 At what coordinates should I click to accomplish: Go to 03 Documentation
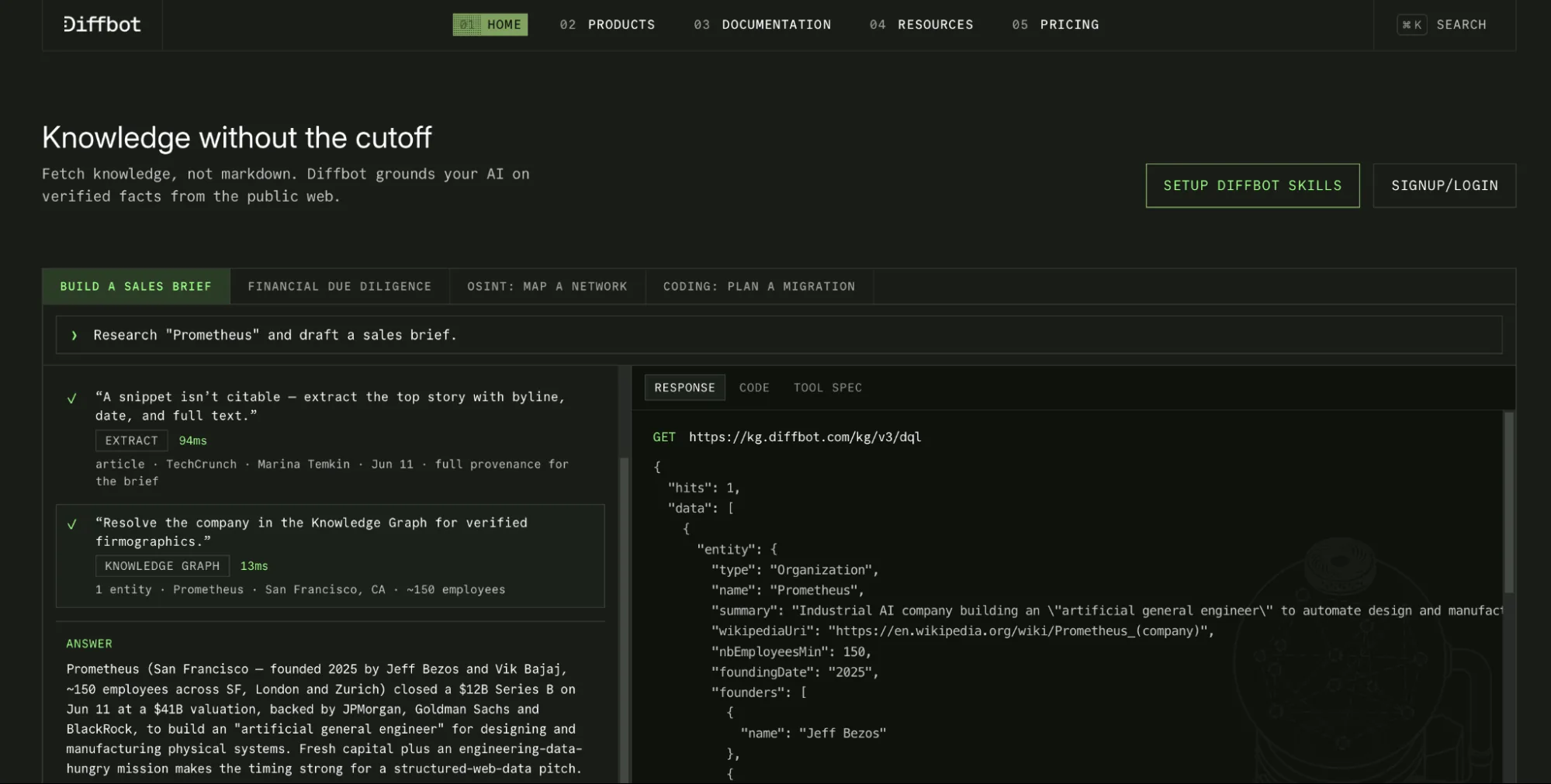(x=763, y=25)
